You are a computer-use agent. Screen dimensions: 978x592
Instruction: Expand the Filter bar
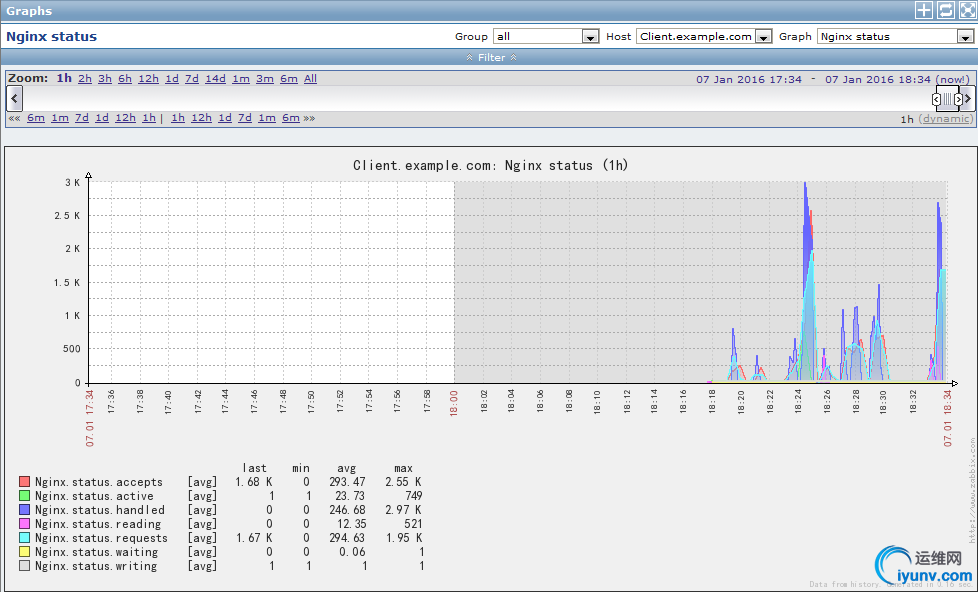pyautogui.click(x=491, y=57)
